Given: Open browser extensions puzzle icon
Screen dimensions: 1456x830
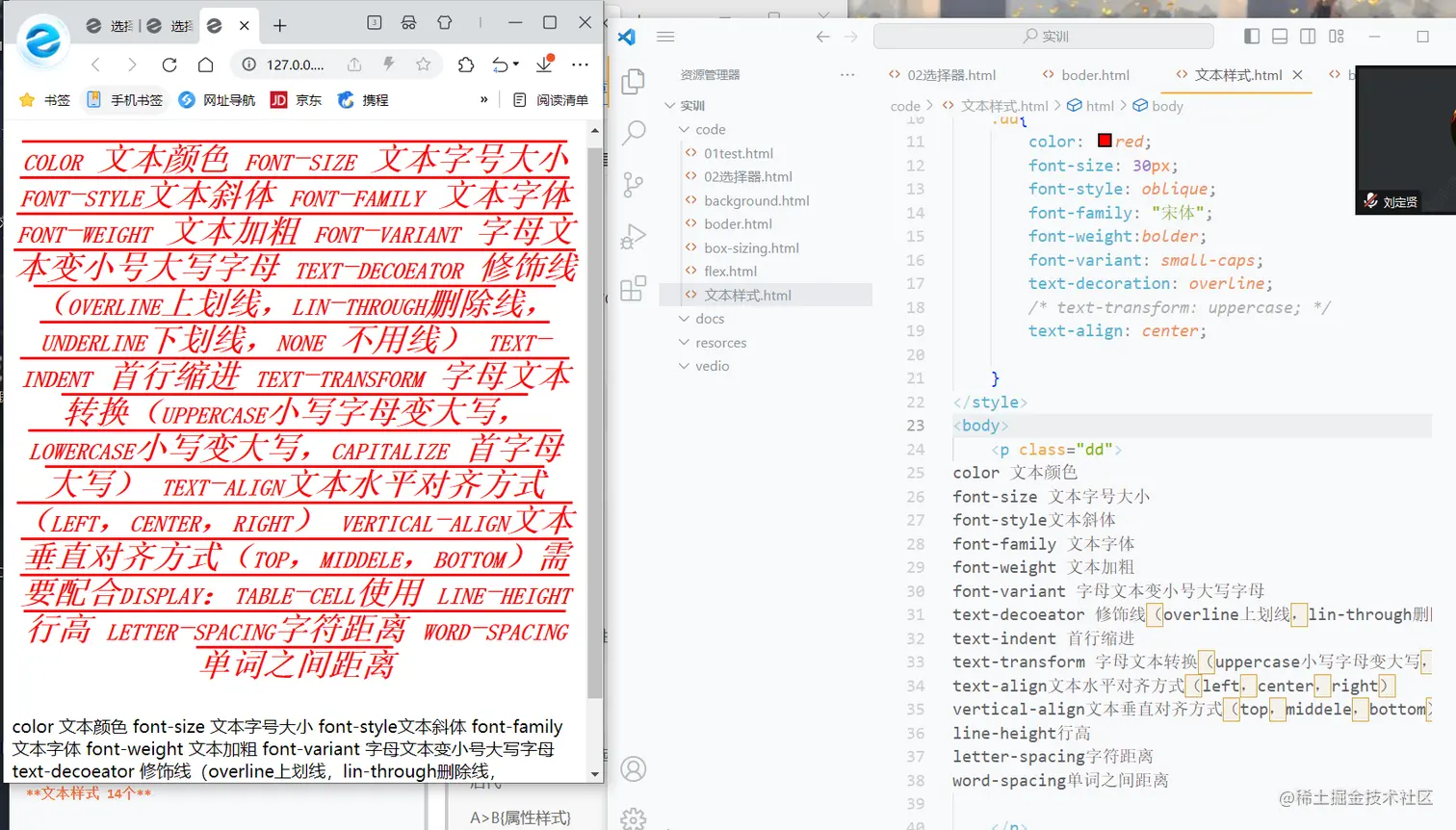Looking at the screenshot, I should click(x=466, y=65).
